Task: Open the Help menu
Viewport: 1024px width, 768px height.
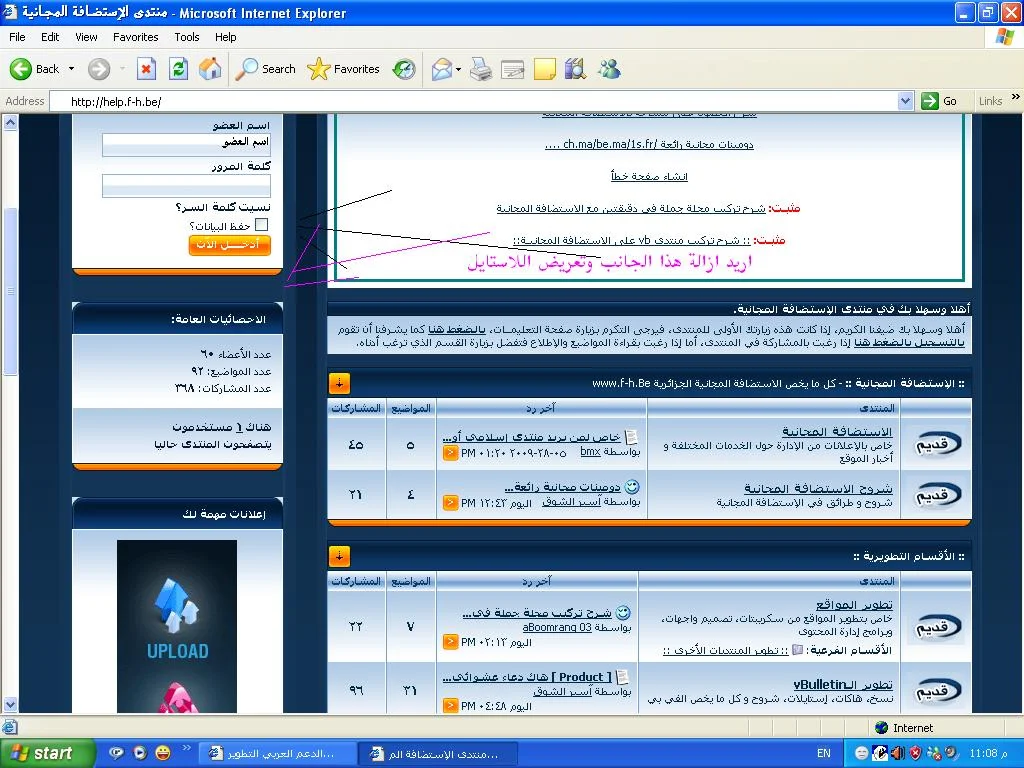Action: [226, 37]
